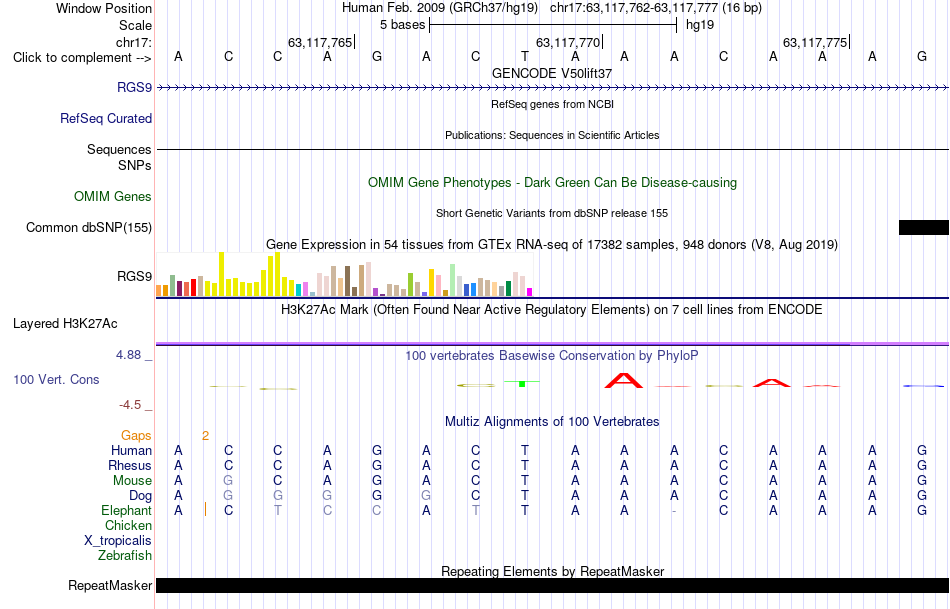Click position marker 63,117,775

pos(815,42)
